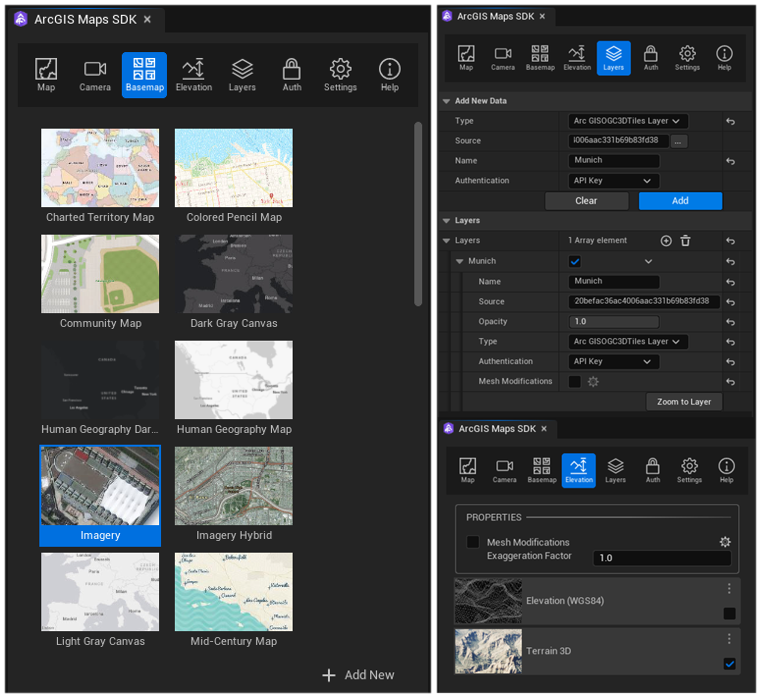Click the trash icon beside Layers array element
Screen dimensions: 760x697
click(x=685, y=241)
